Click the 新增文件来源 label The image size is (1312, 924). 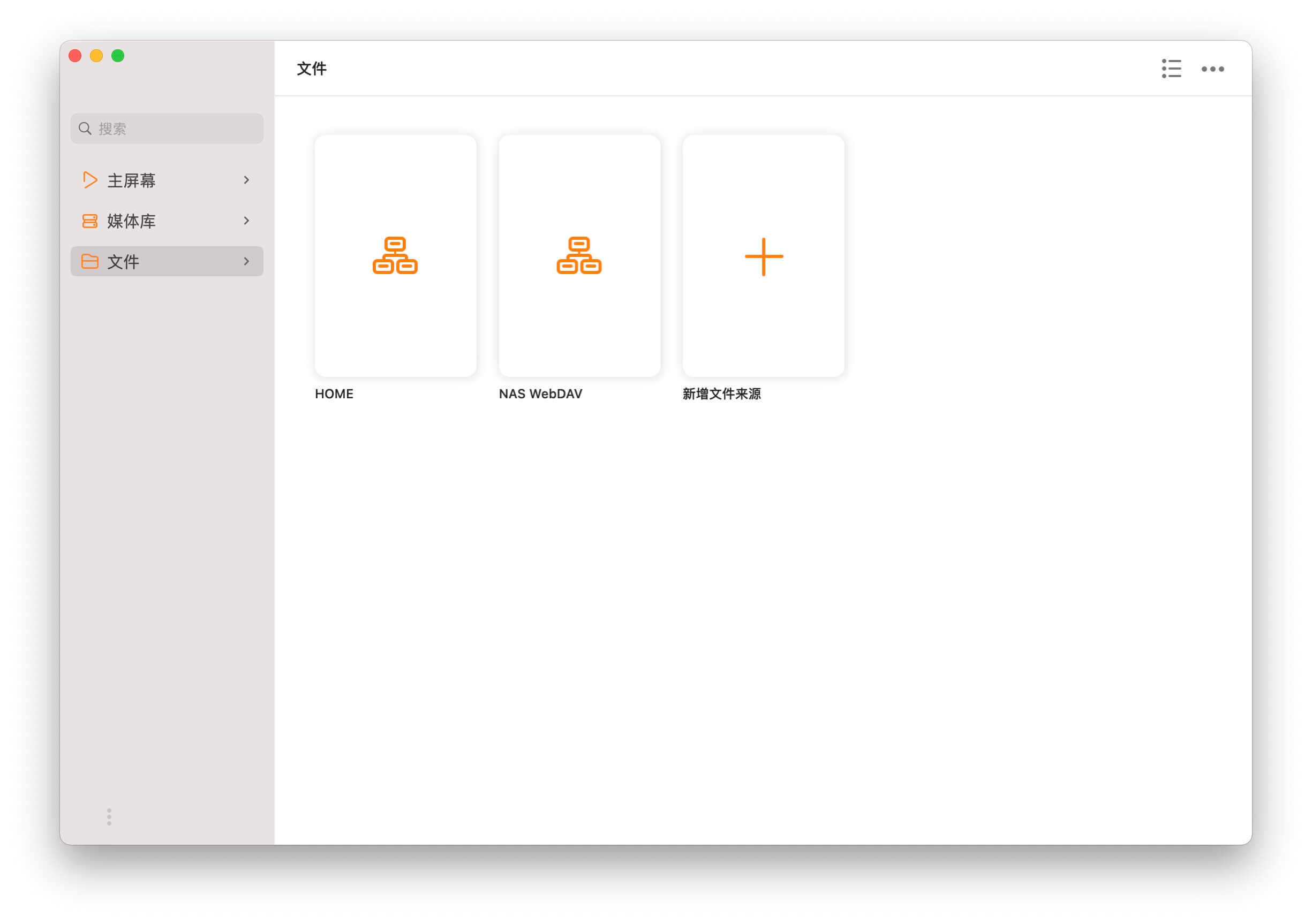721,394
